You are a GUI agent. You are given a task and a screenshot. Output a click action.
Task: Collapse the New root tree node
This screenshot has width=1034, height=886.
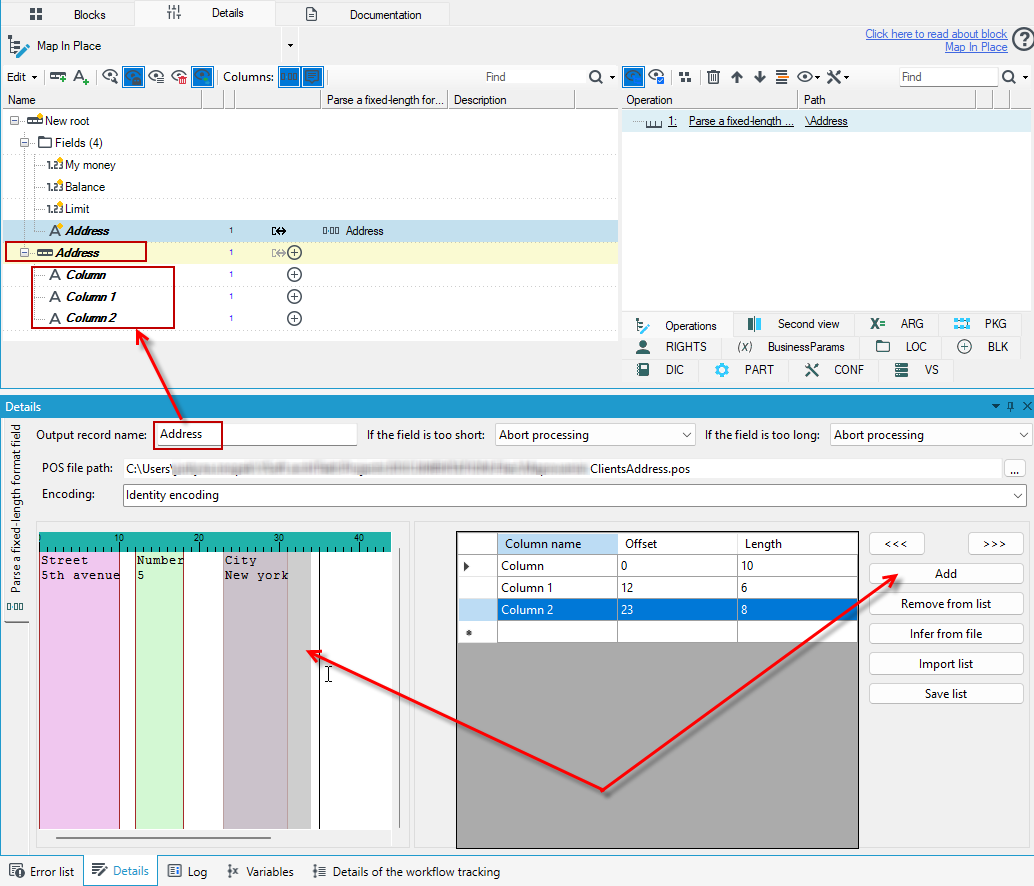[14, 121]
